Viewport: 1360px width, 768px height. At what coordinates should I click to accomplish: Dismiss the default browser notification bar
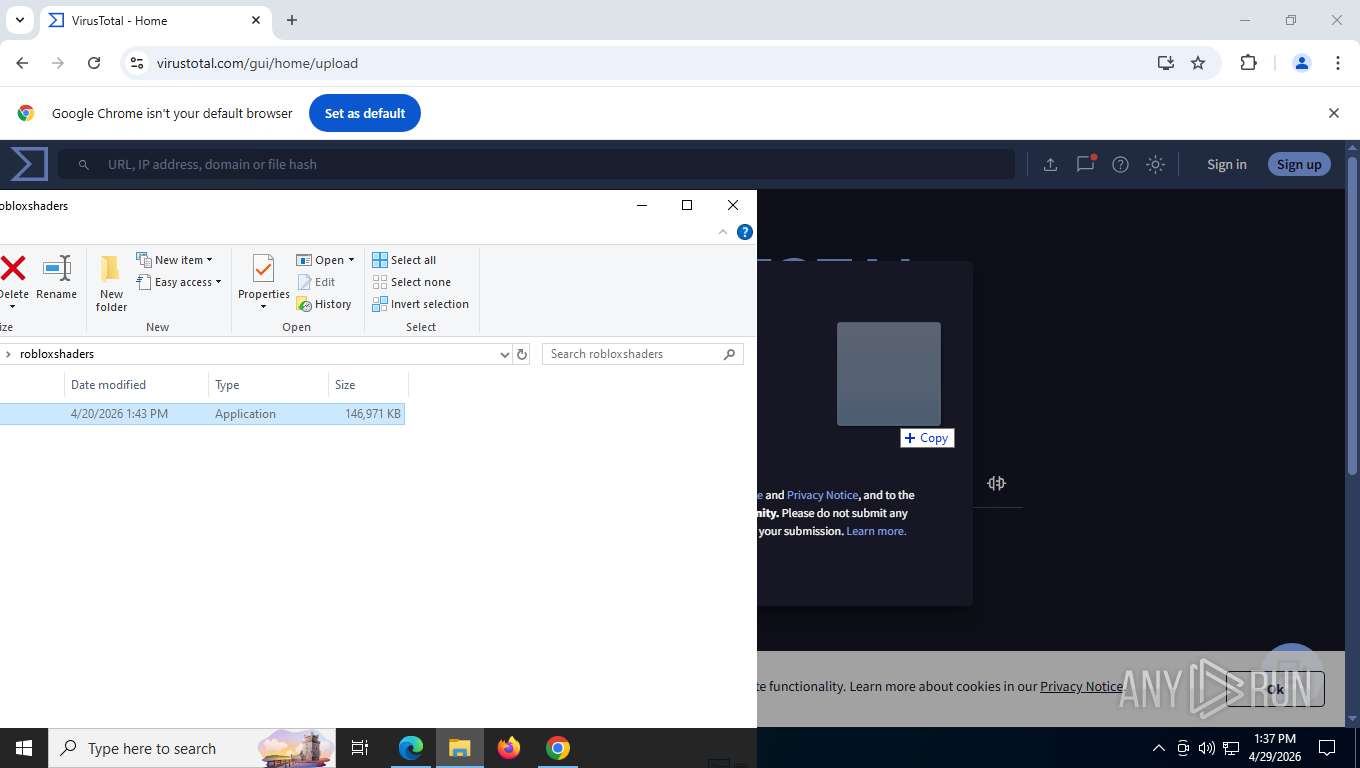pos(1333,113)
